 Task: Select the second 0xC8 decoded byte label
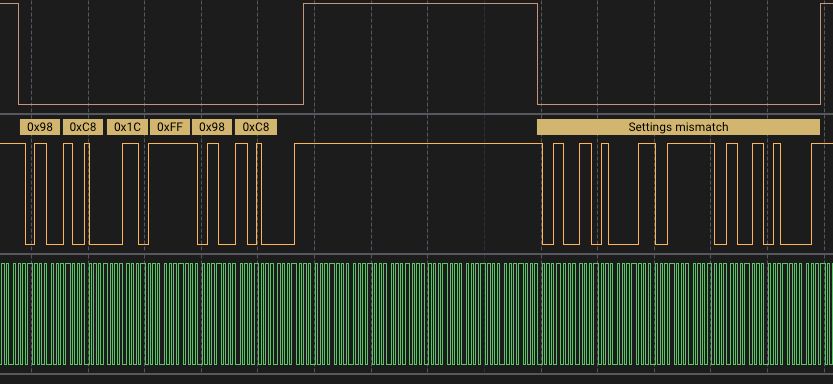(256, 127)
